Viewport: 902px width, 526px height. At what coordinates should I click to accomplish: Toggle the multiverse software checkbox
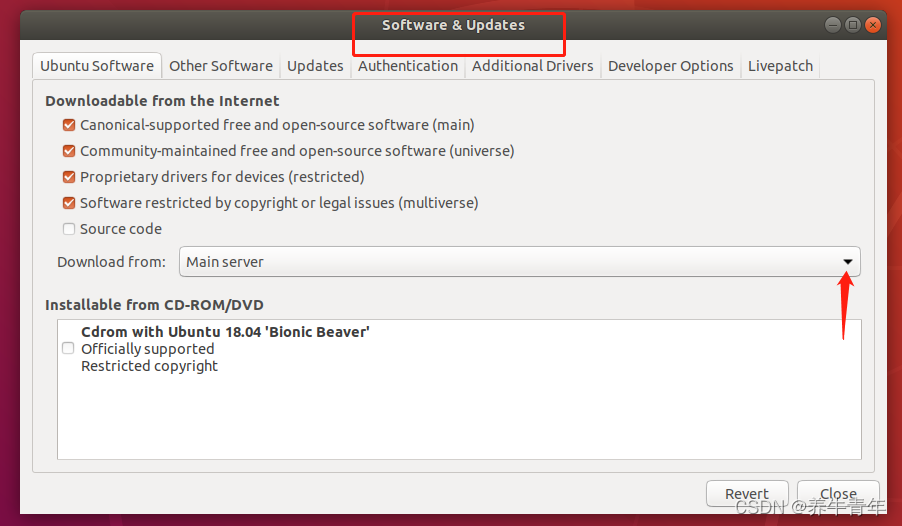[x=69, y=203]
